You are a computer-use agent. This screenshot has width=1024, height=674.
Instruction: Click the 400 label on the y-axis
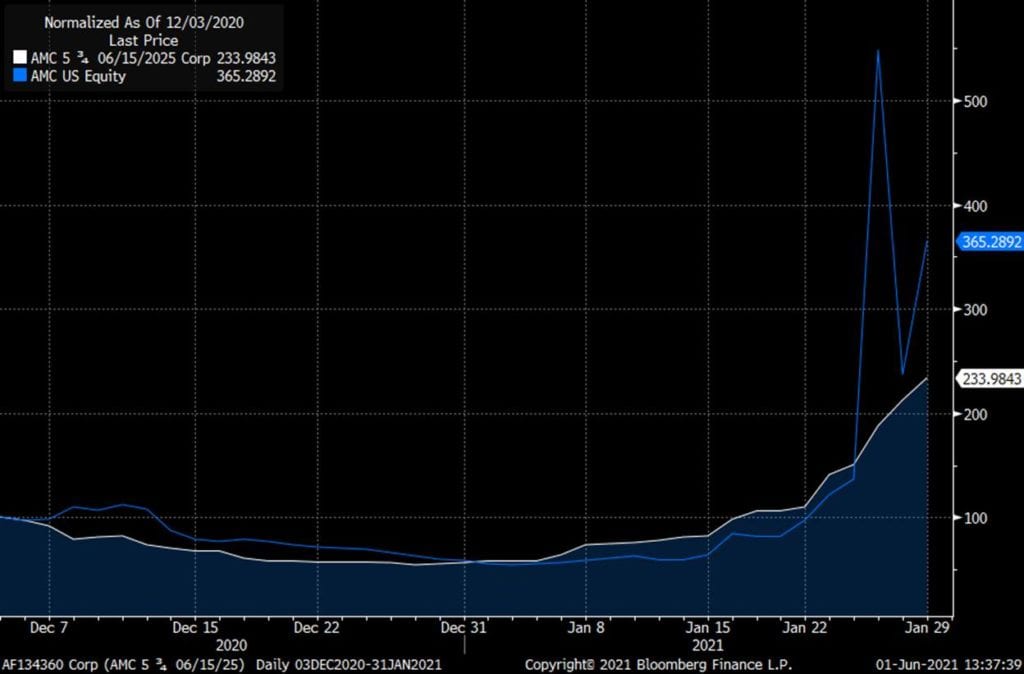click(974, 206)
